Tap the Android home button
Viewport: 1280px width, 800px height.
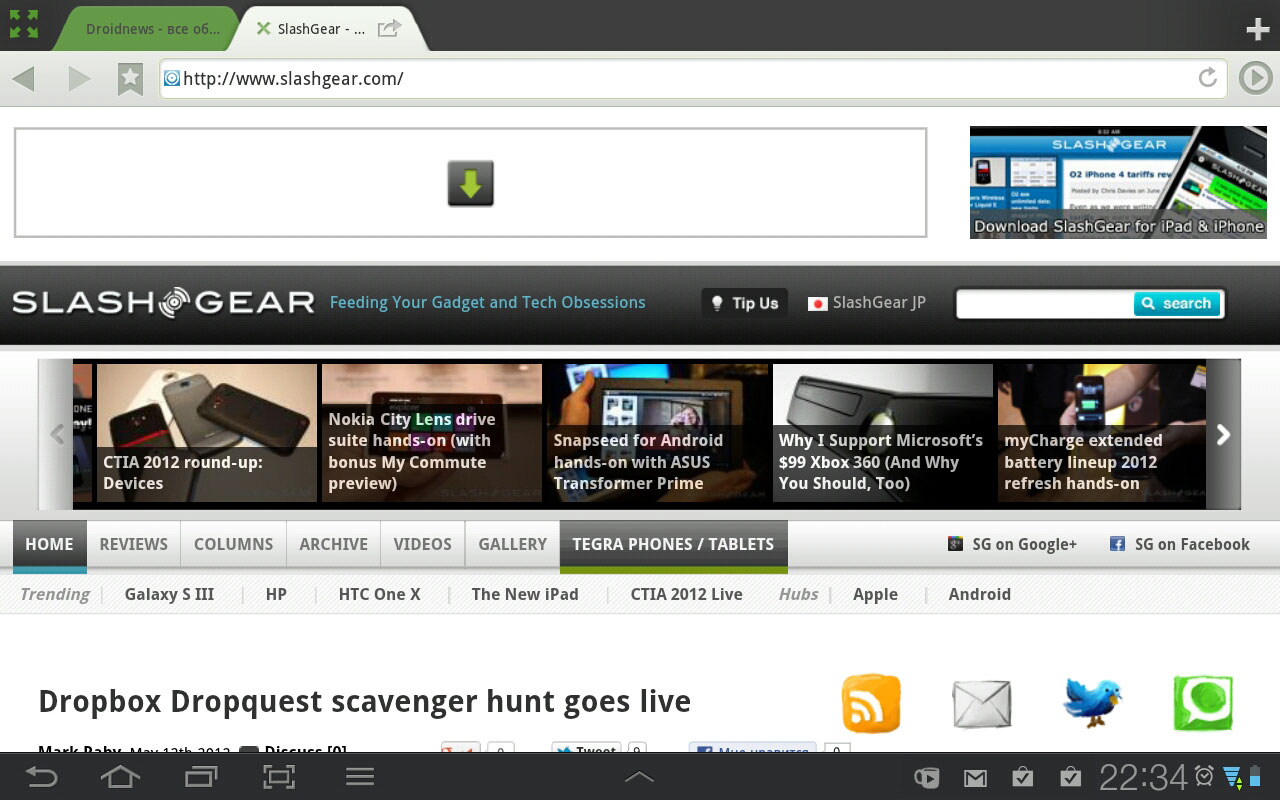(x=120, y=777)
